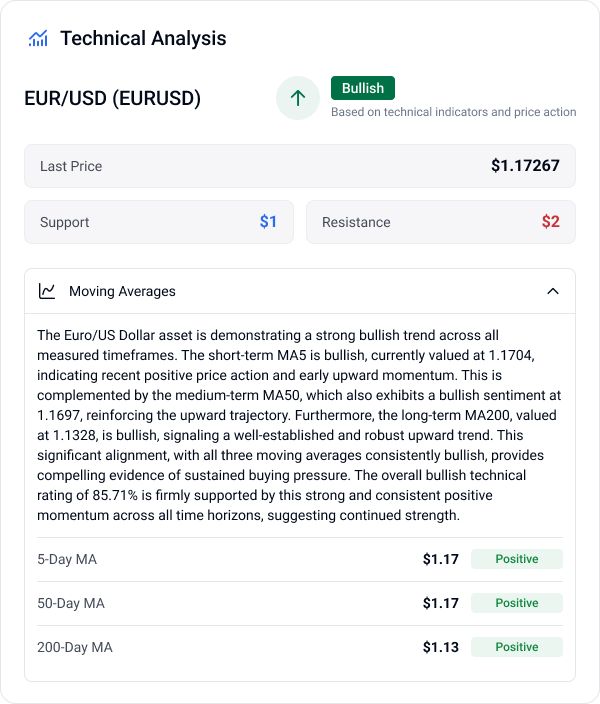
Task: Click the 200-Day MA row label
Action: click(76, 647)
